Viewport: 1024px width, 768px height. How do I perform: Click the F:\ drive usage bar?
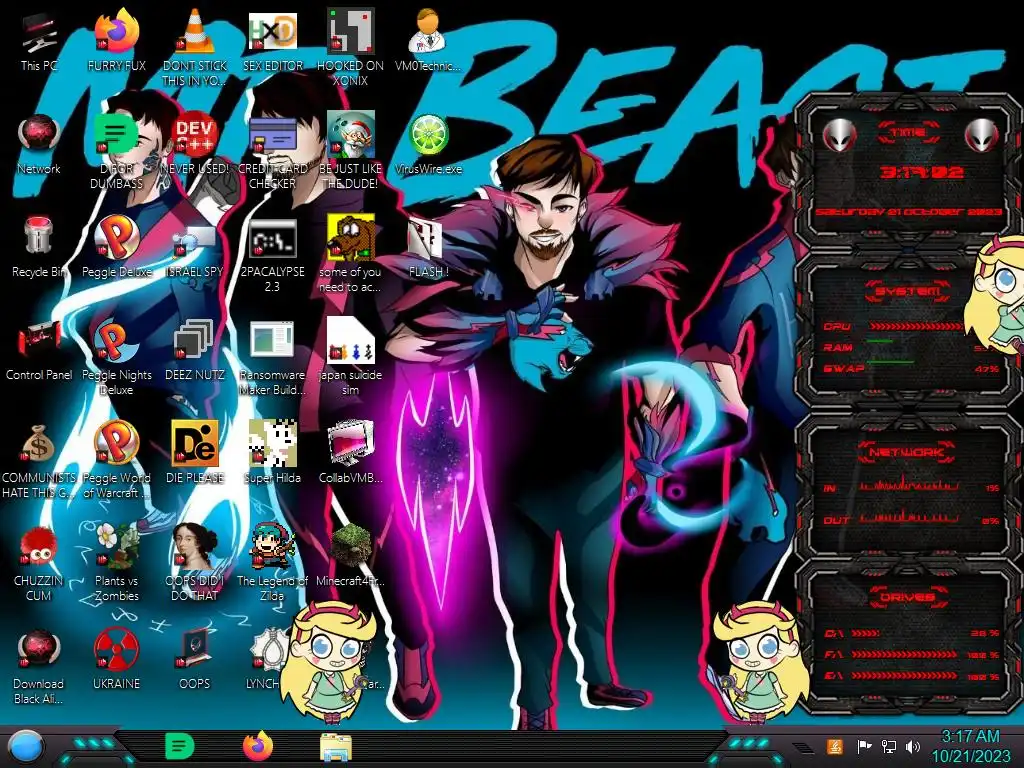coord(904,654)
